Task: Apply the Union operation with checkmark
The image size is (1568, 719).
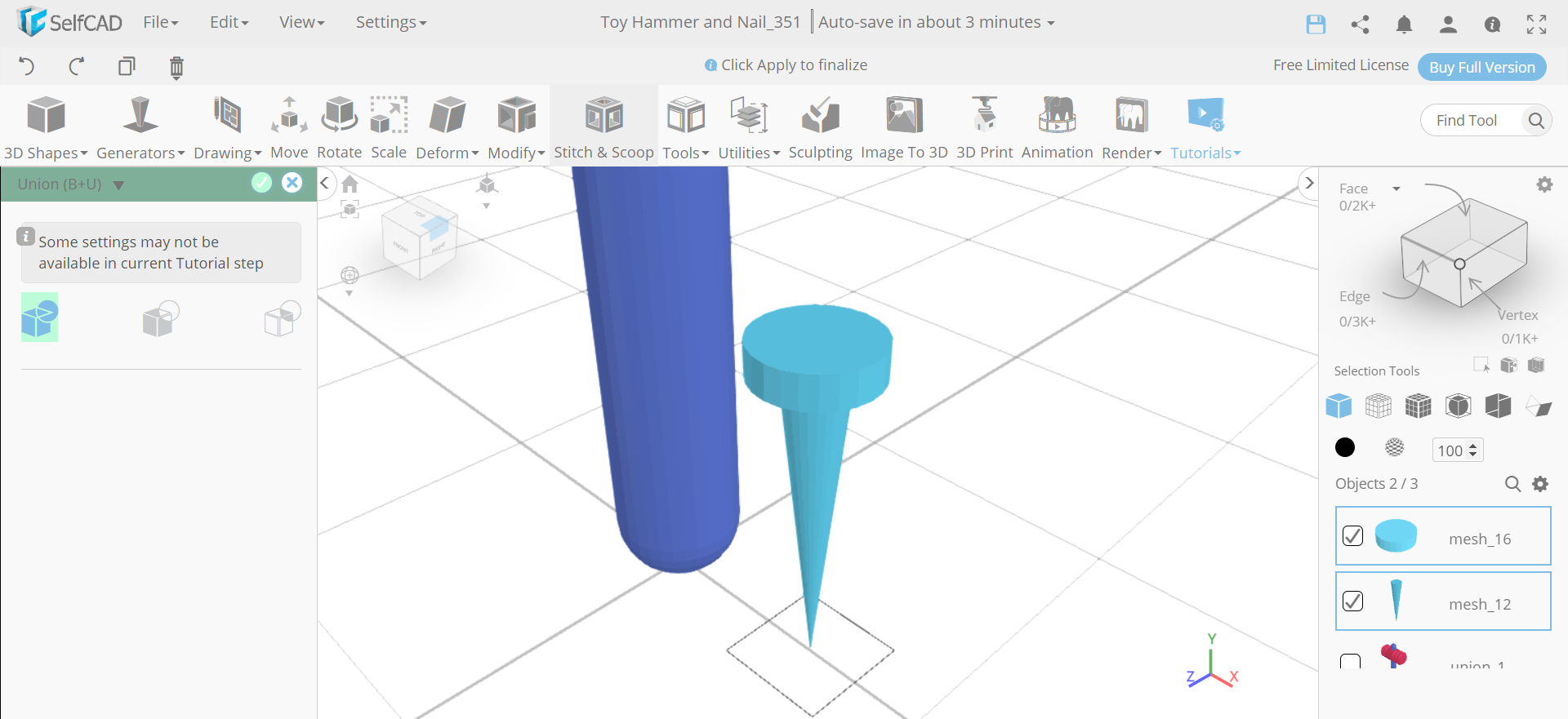Action: point(261,183)
